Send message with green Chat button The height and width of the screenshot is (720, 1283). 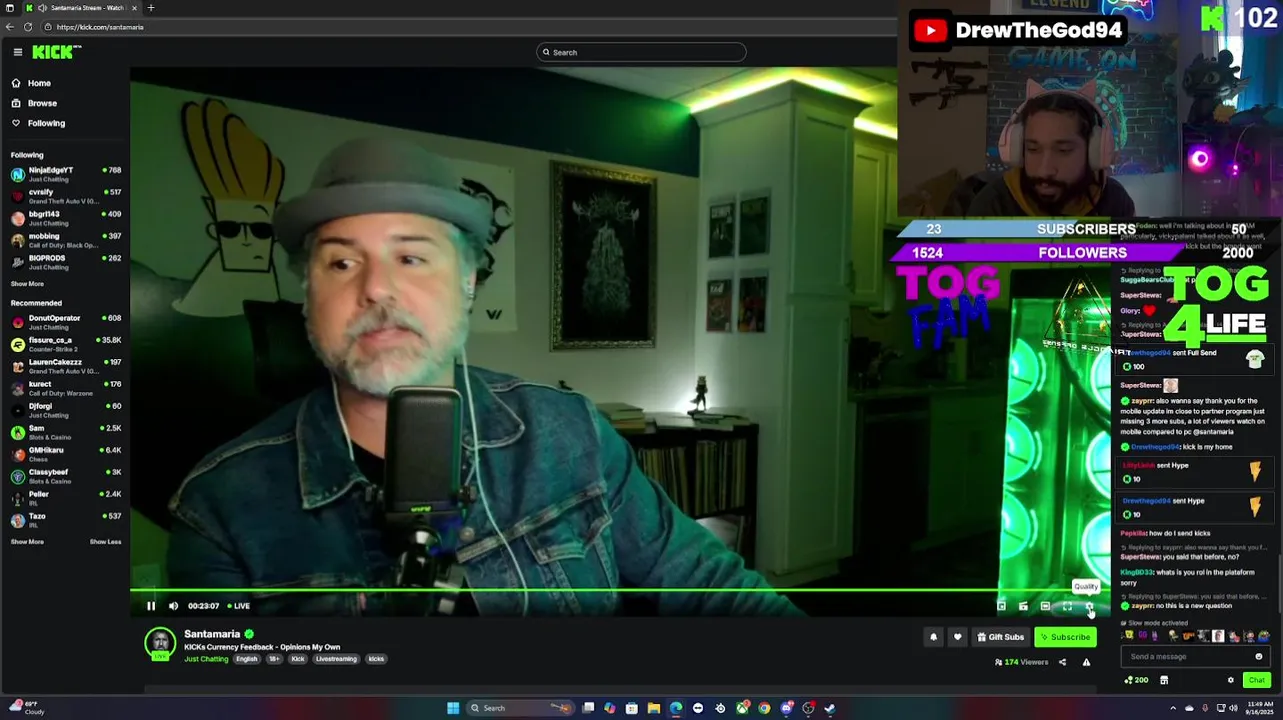pyautogui.click(x=1257, y=680)
